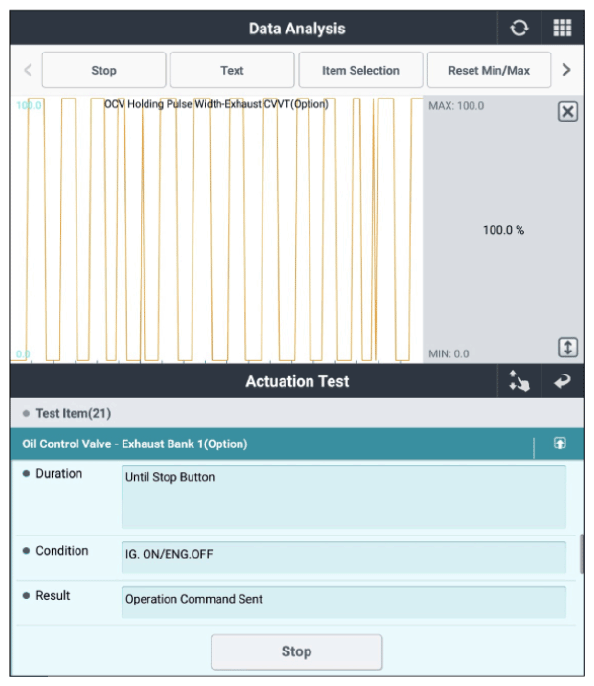Close the OCV Holding Pulse Width graph
594x686 pixels.
click(568, 112)
